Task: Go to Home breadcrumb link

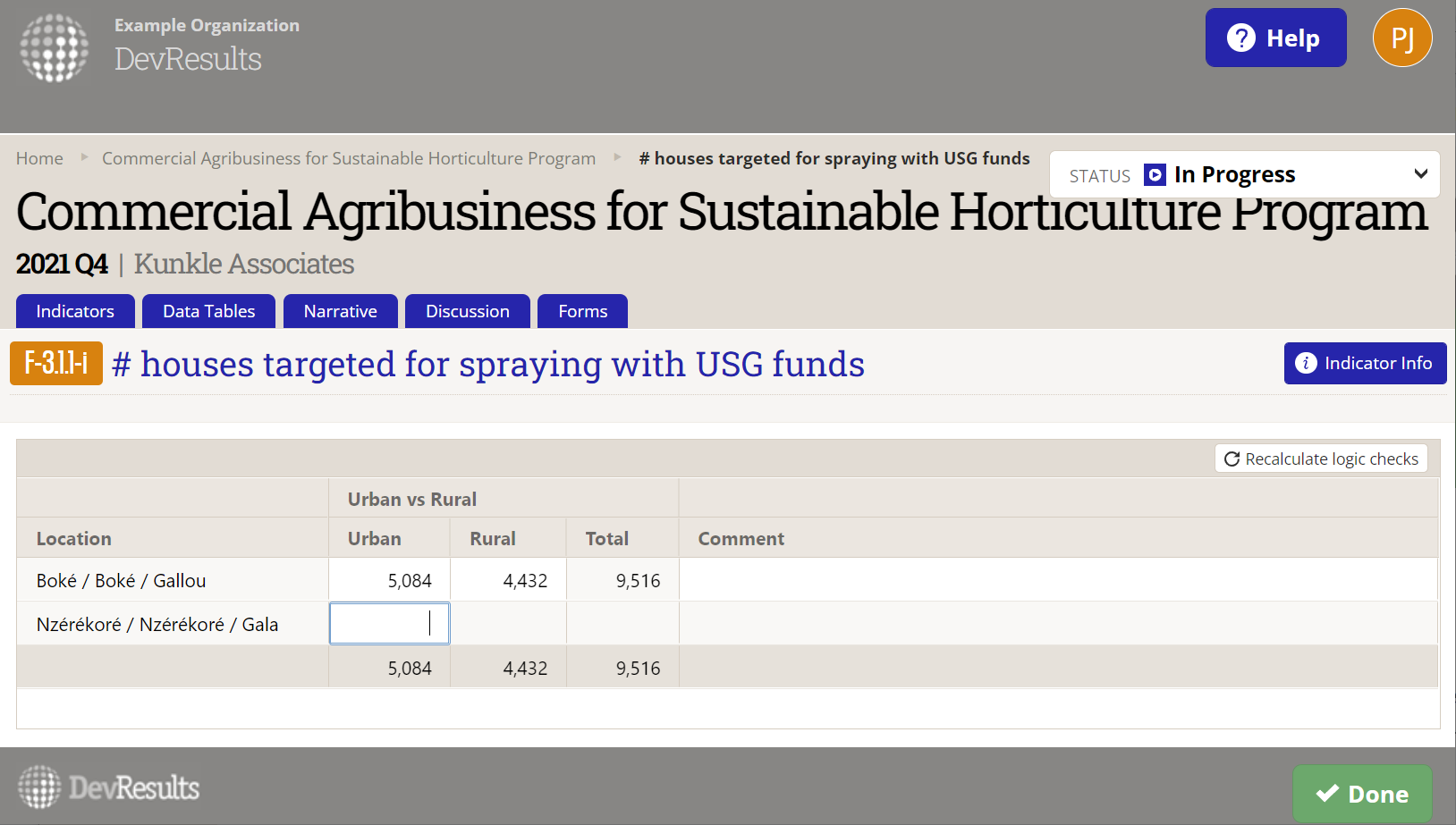Action: (x=39, y=158)
